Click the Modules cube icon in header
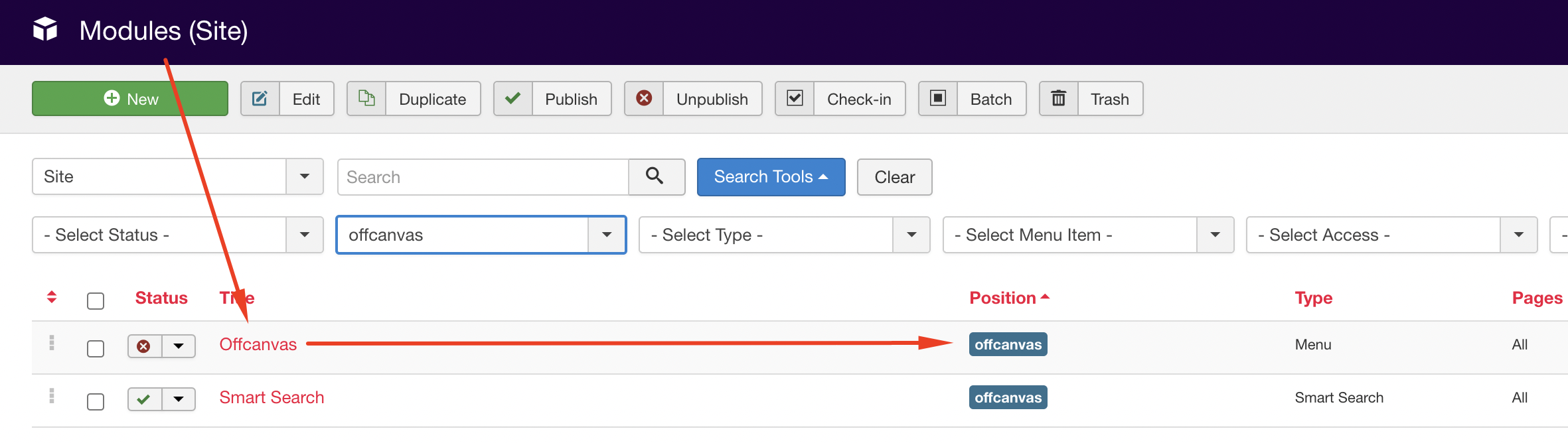Image resolution: width=1568 pixels, height=443 pixels. [x=45, y=30]
